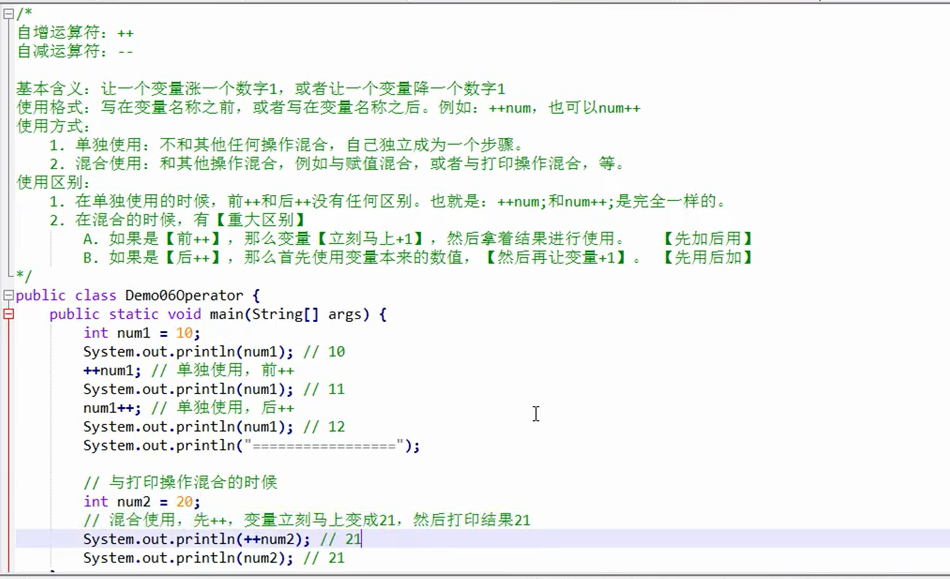Screen dimensions: 950x579
Task: Click the 'public static void main' line
Action: click(x=218, y=314)
